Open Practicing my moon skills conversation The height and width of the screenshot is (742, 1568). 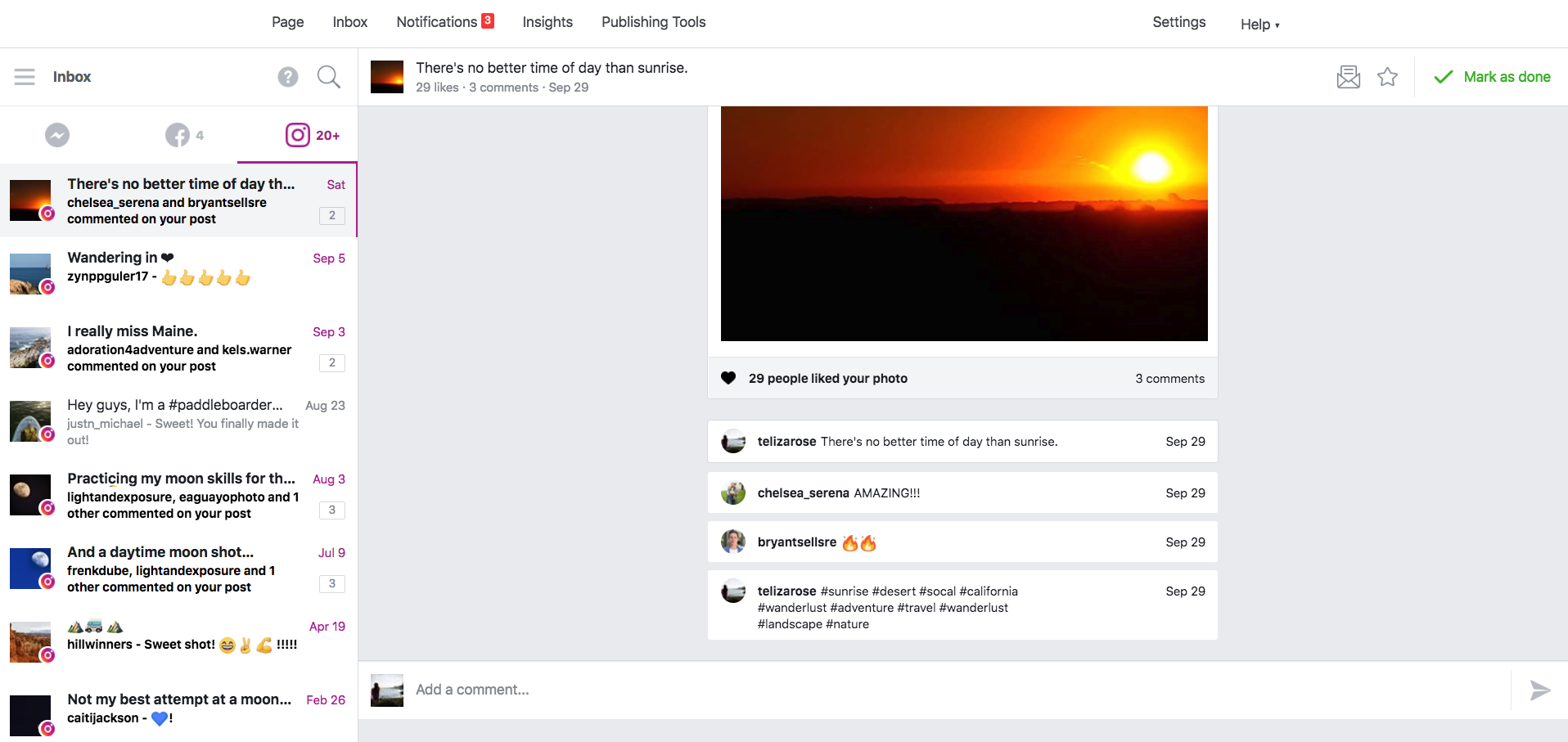click(x=178, y=495)
